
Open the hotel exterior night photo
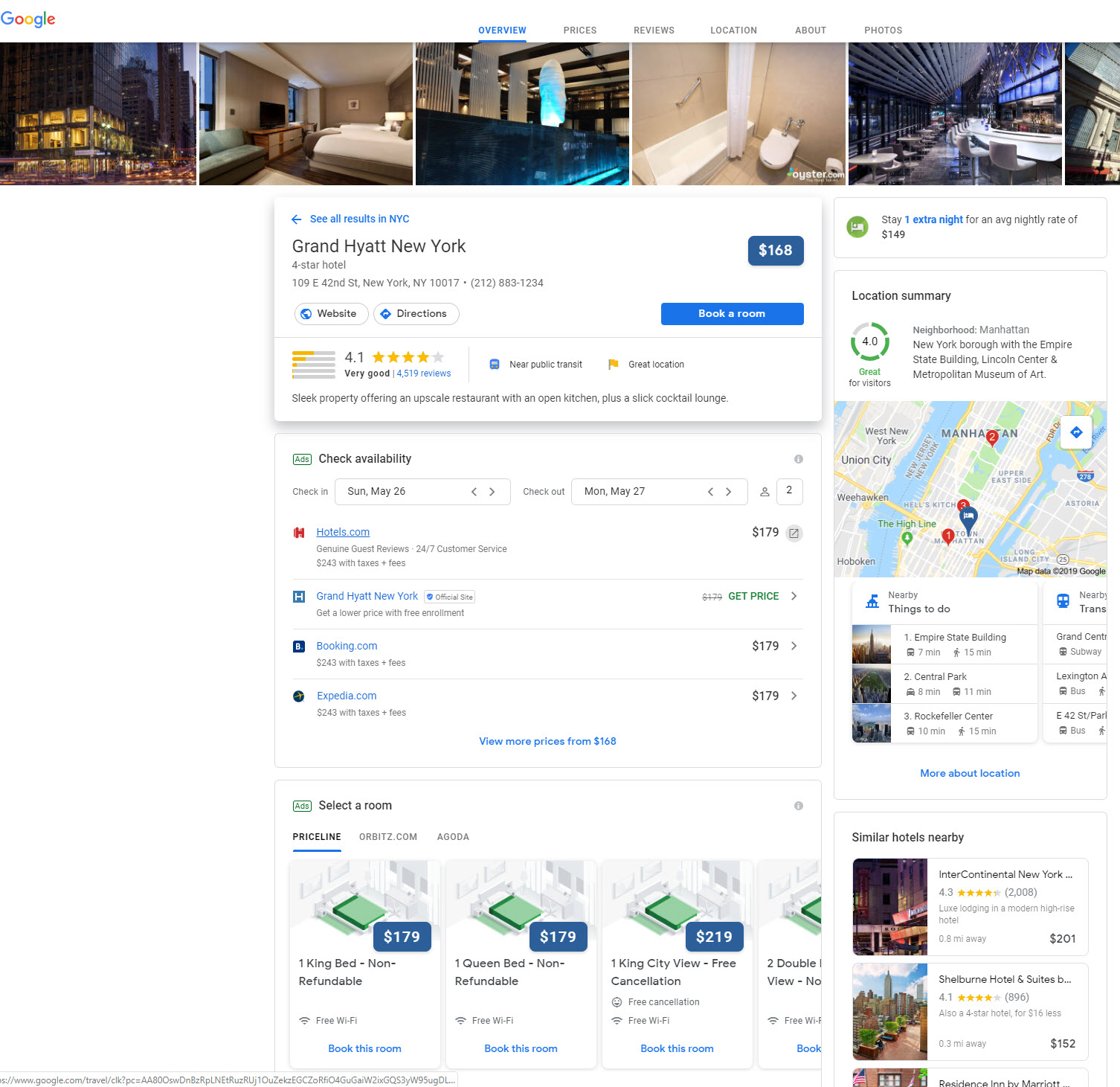[x=98, y=114]
